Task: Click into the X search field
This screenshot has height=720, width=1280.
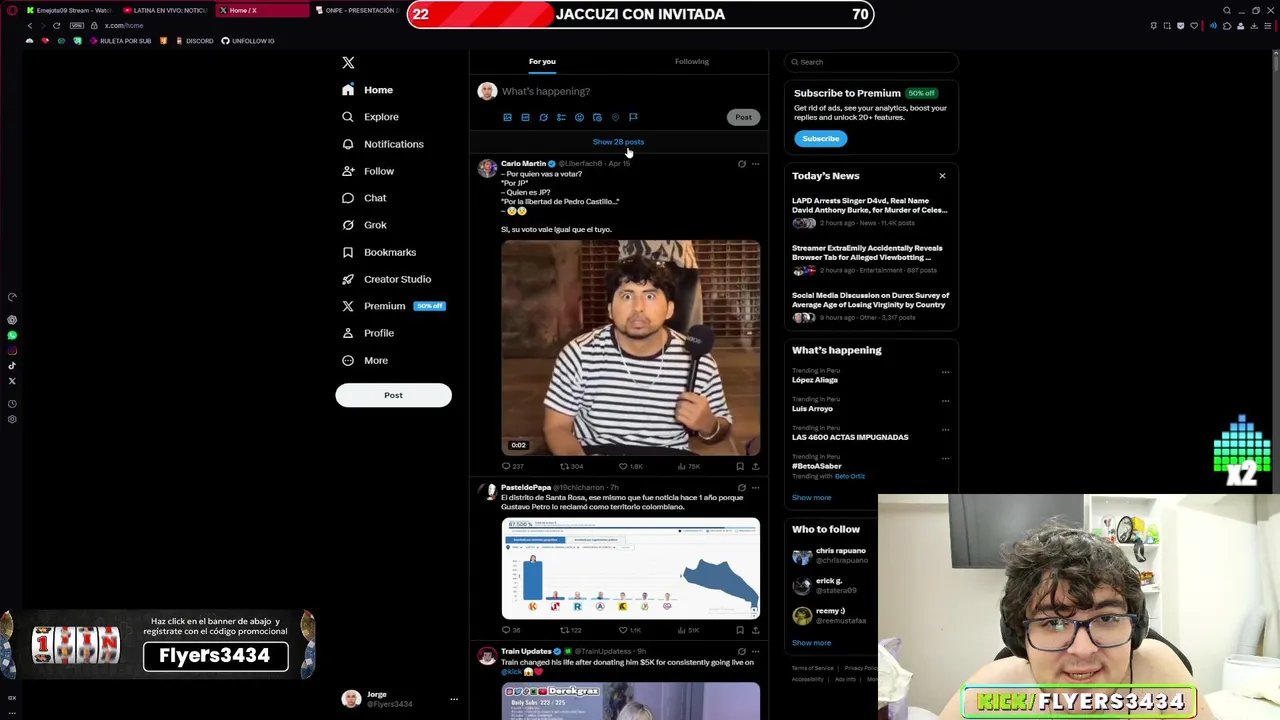Action: coord(871,62)
